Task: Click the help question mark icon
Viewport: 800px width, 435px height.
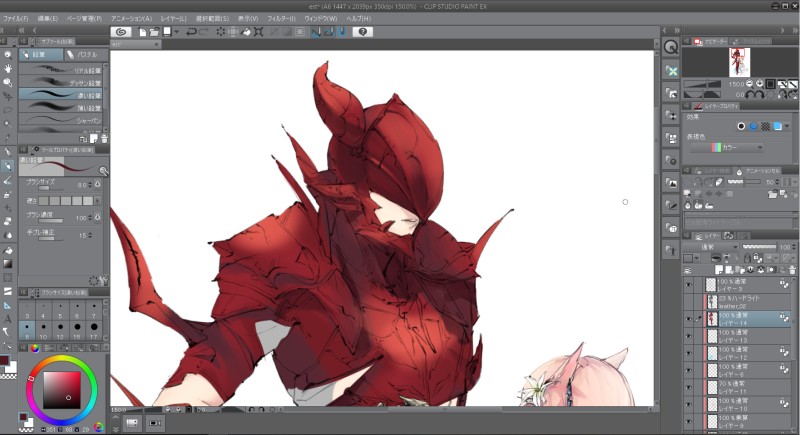Action: pyautogui.click(x=363, y=32)
